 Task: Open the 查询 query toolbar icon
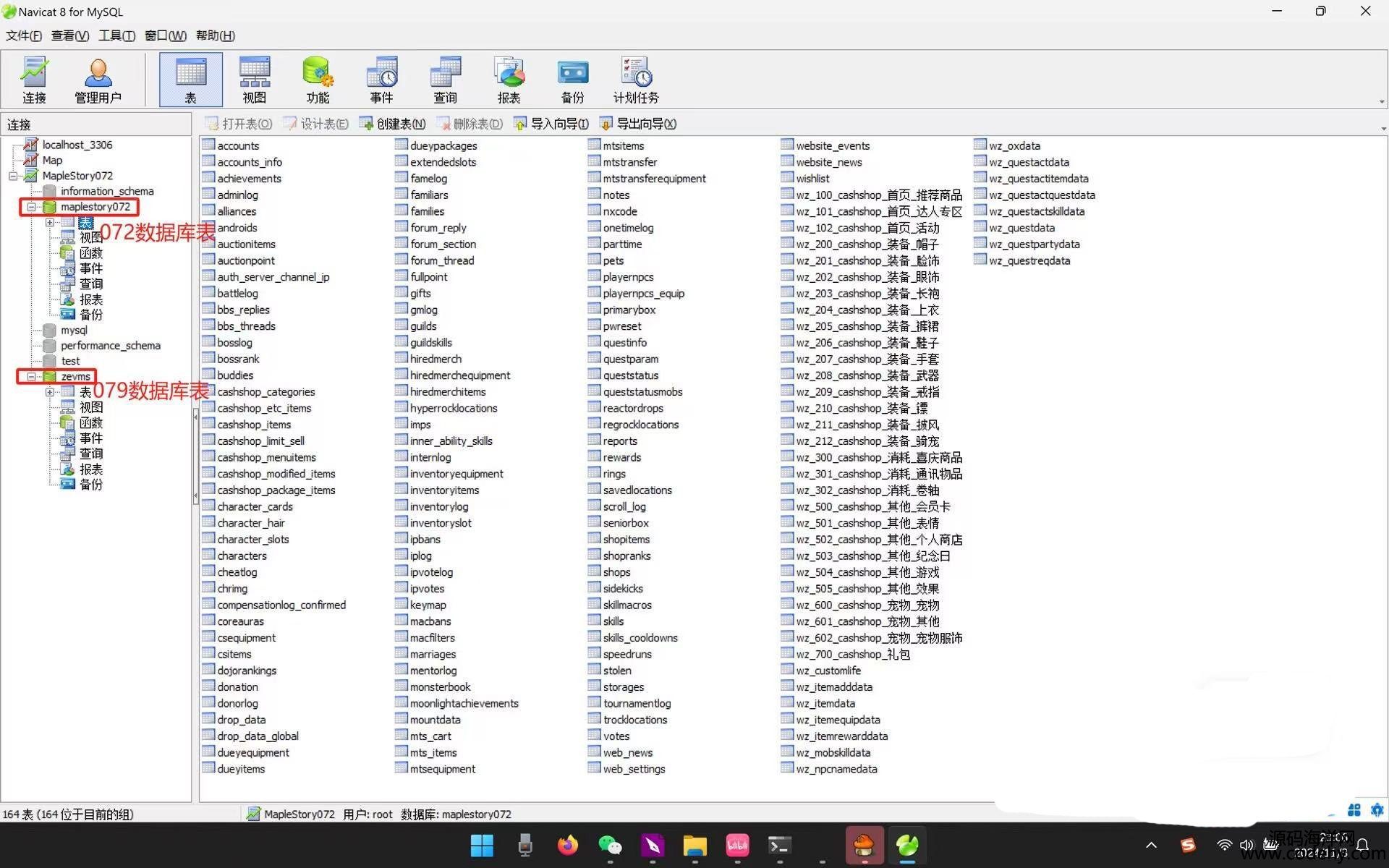click(445, 80)
